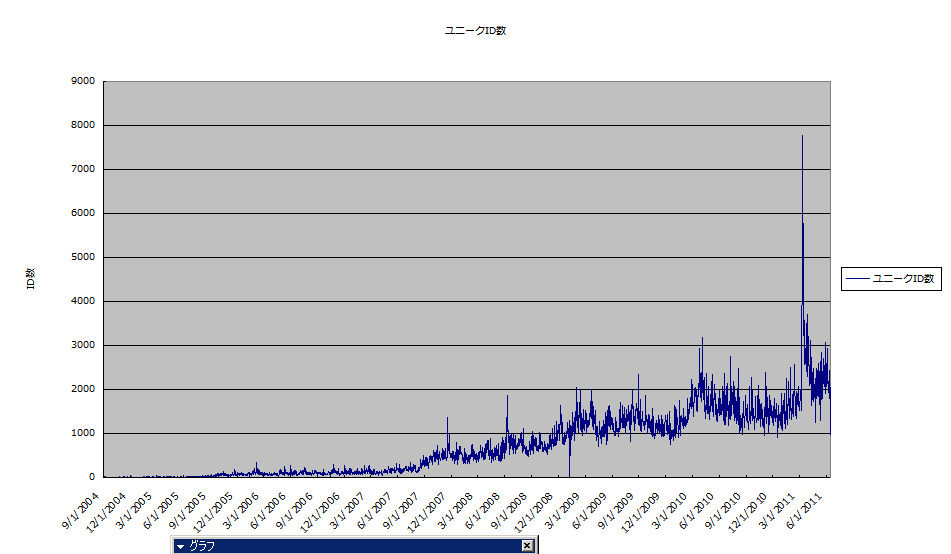Click the 3000 value axis label

[x=84, y=345]
